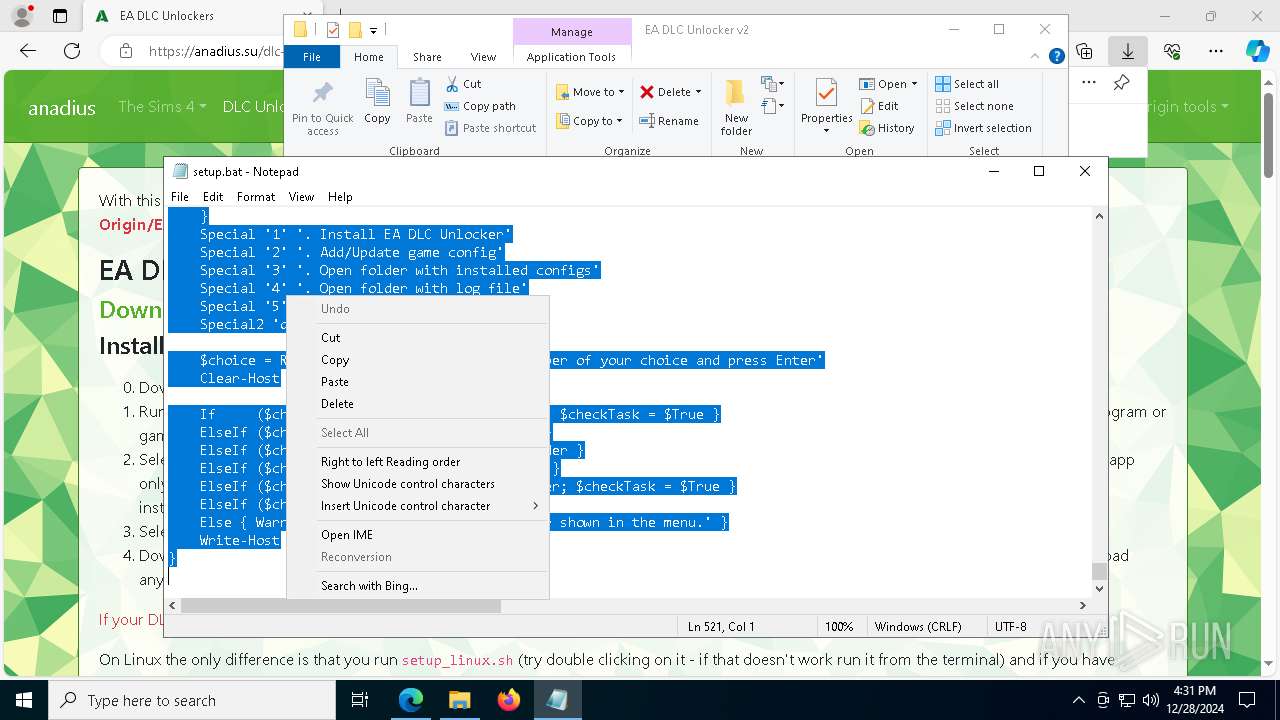Open View menu in Notepad
The image size is (1280, 720).
(301, 197)
